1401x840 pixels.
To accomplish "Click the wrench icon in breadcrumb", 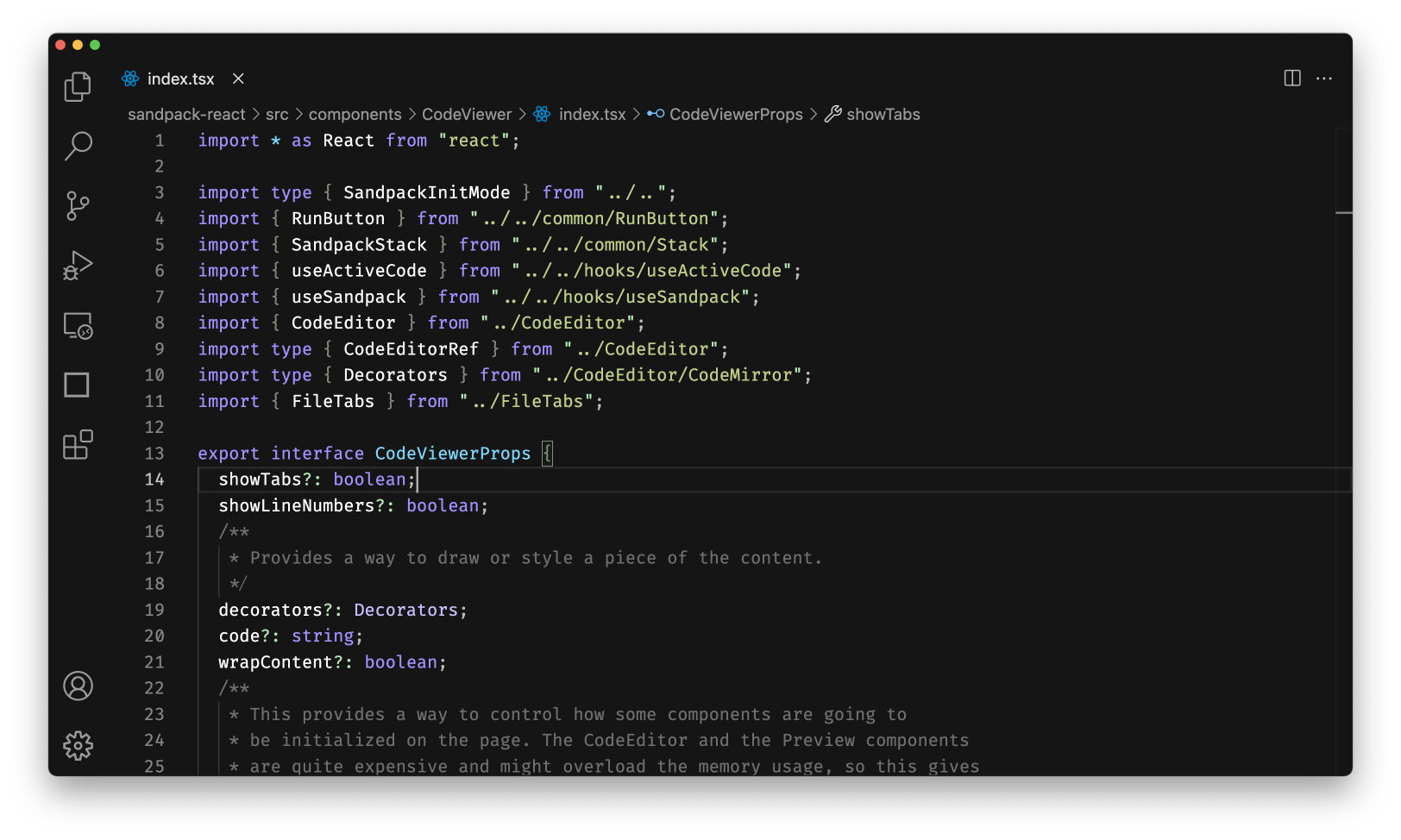I will click(x=832, y=114).
